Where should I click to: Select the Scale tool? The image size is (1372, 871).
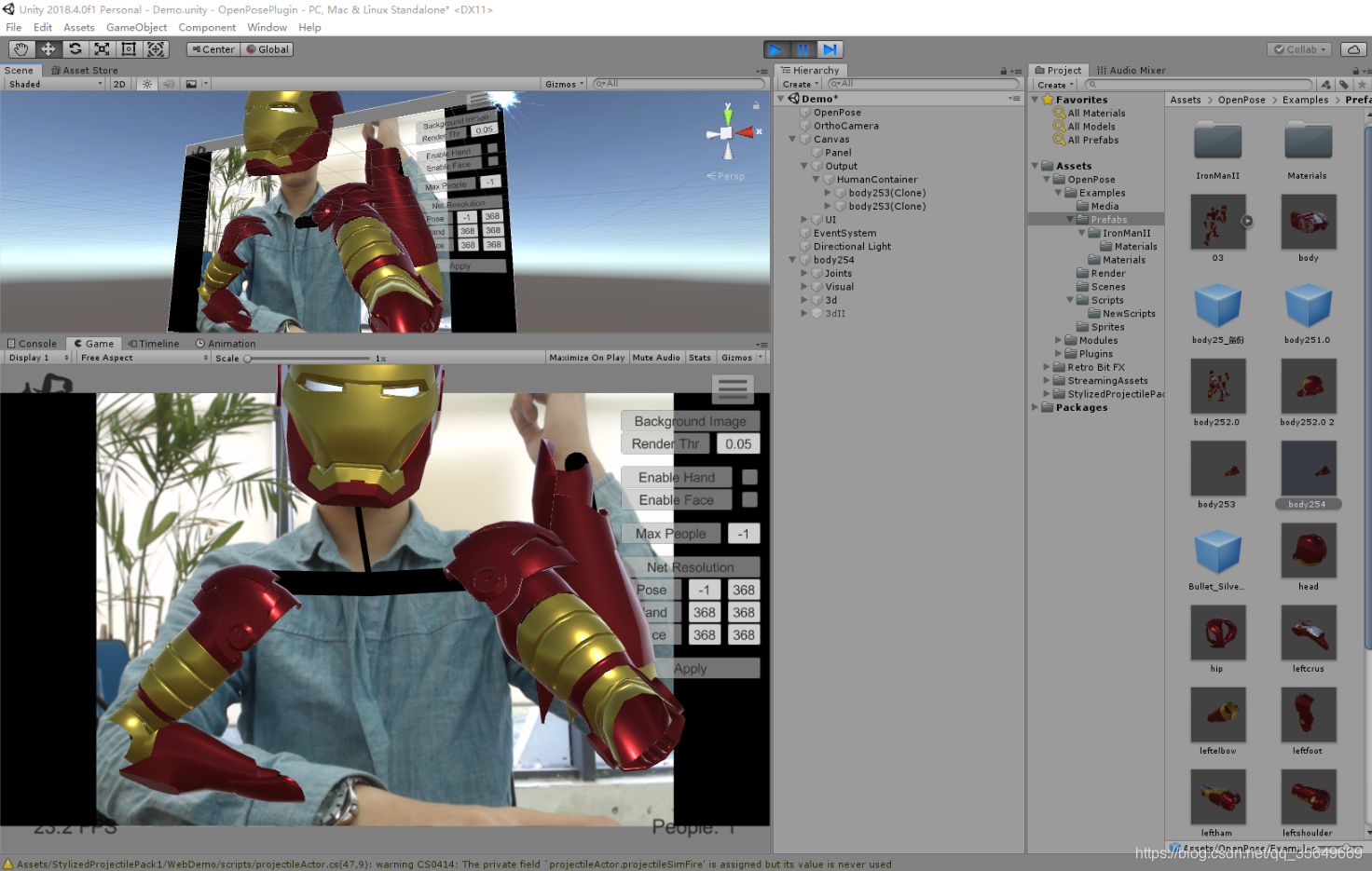click(x=103, y=49)
